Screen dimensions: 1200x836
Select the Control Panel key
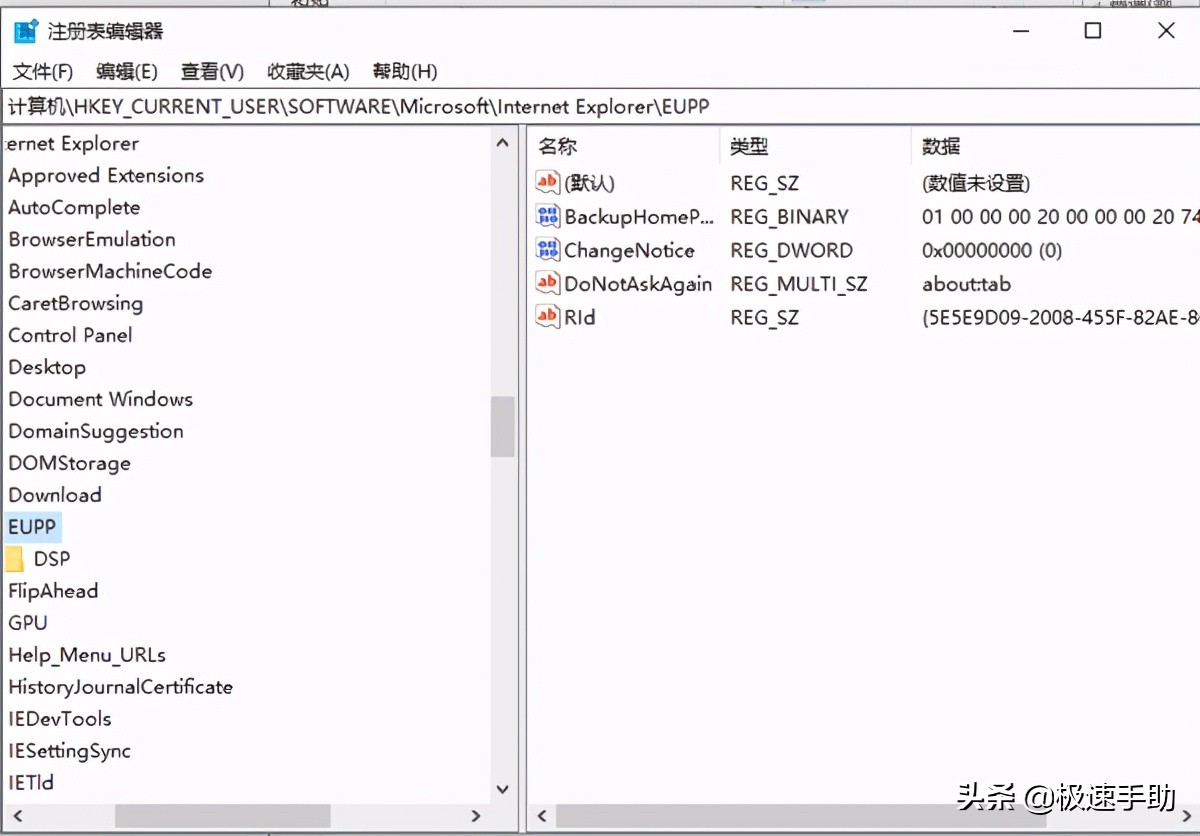70,335
